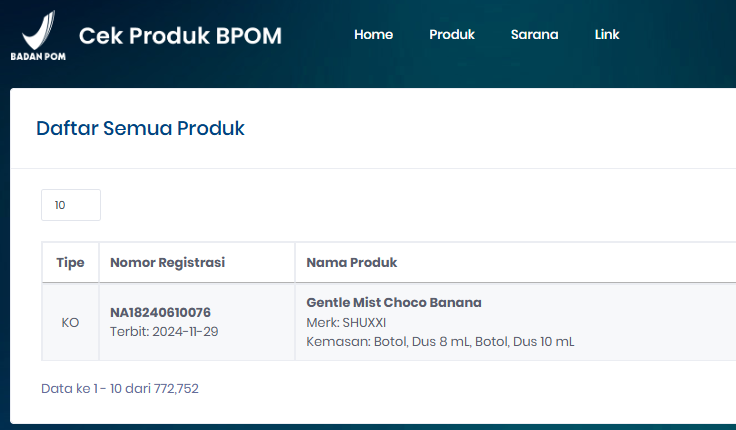Click the total count 772,752
This screenshot has width=736, height=430.
[x=176, y=388]
